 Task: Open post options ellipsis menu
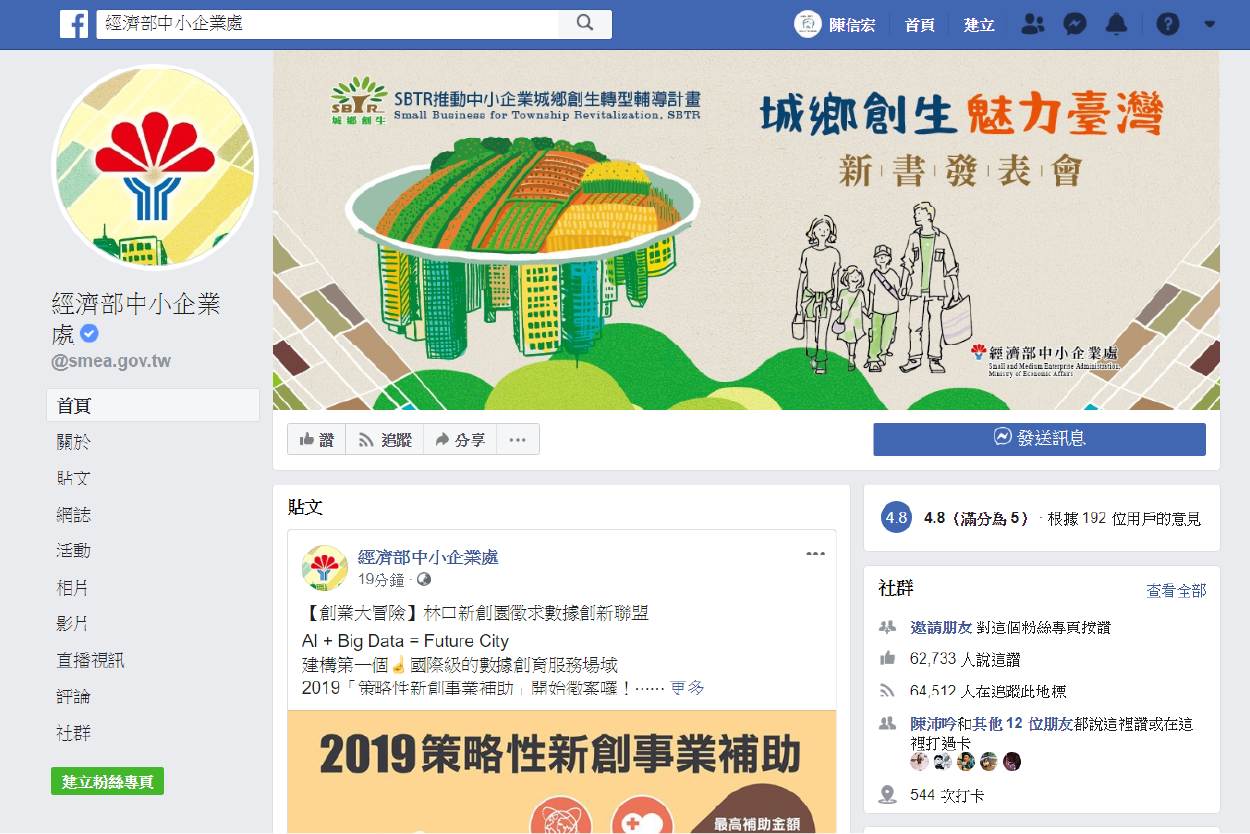(x=816, y=554)
